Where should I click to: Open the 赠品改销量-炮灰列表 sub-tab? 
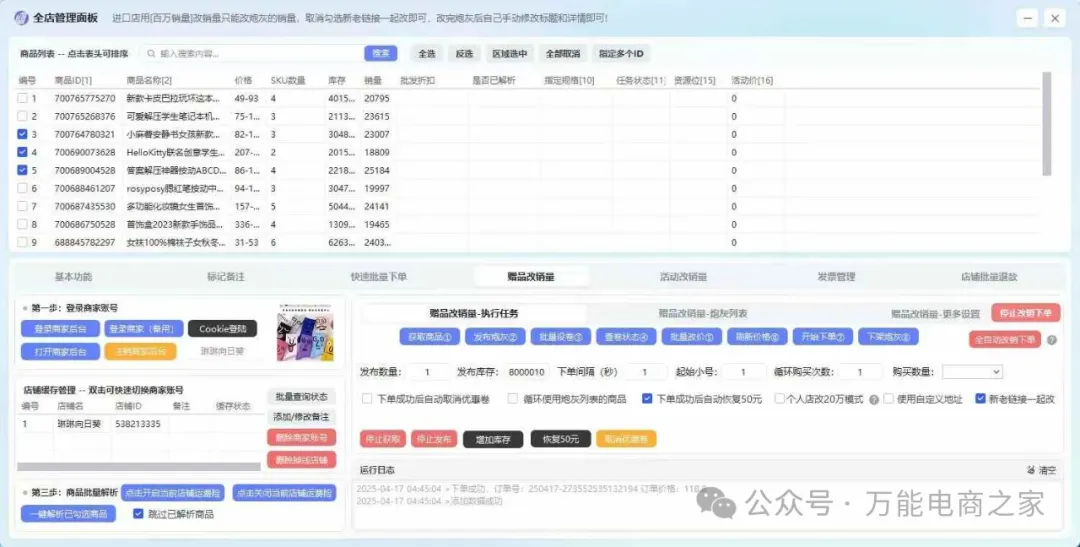pos(703,313)
